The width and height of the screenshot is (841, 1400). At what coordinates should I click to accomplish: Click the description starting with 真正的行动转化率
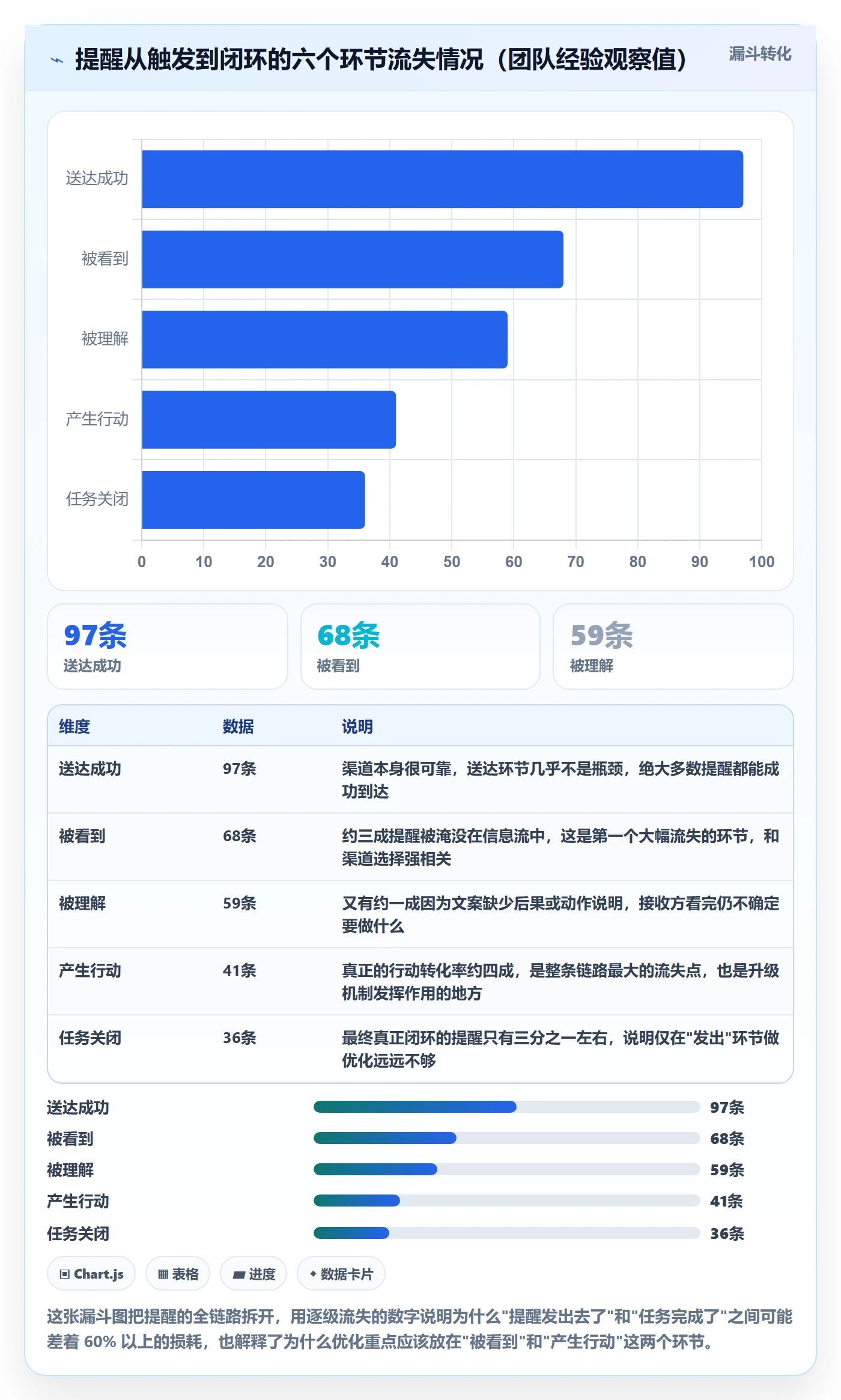pyautogui.click(x=560, y=982)
